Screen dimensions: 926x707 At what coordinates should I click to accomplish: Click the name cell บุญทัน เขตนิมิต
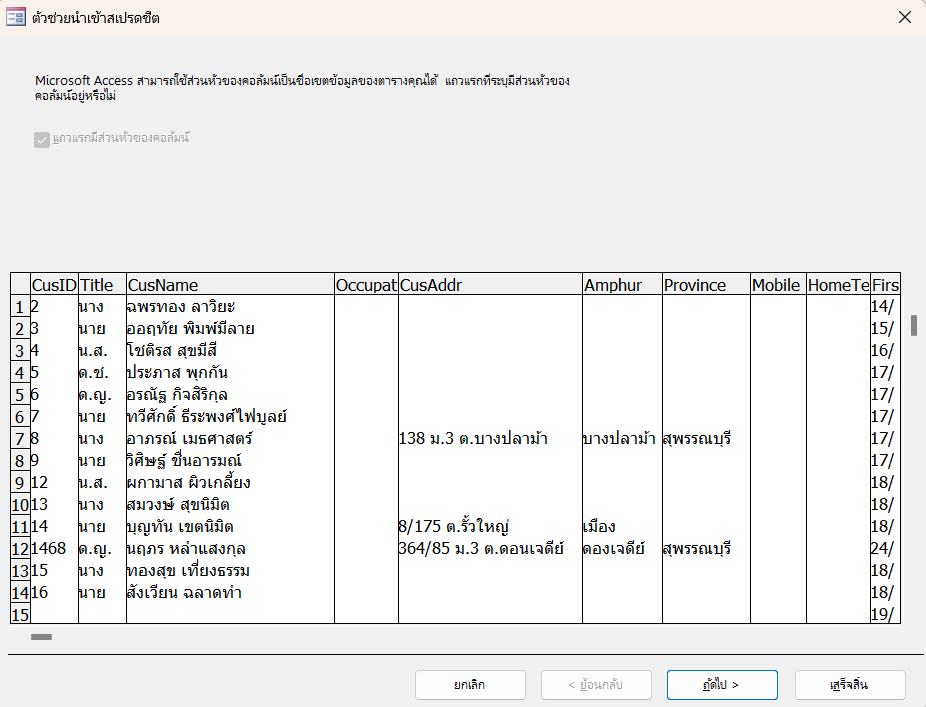point(181,526)
